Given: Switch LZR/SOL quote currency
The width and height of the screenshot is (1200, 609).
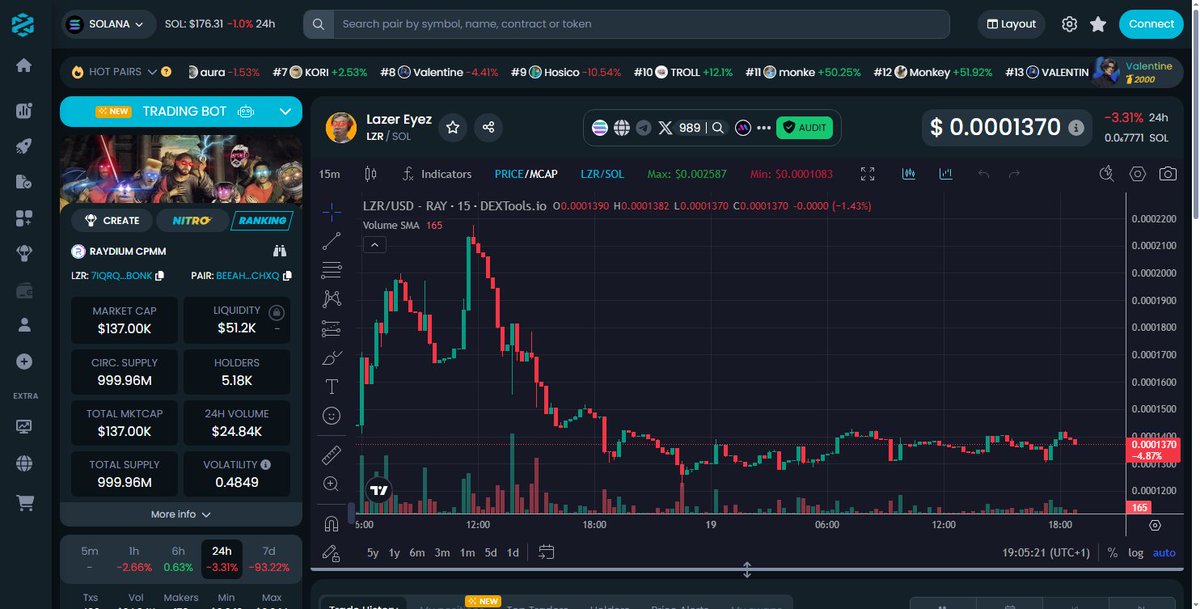Looking at the screenshot, I should 602,174.
